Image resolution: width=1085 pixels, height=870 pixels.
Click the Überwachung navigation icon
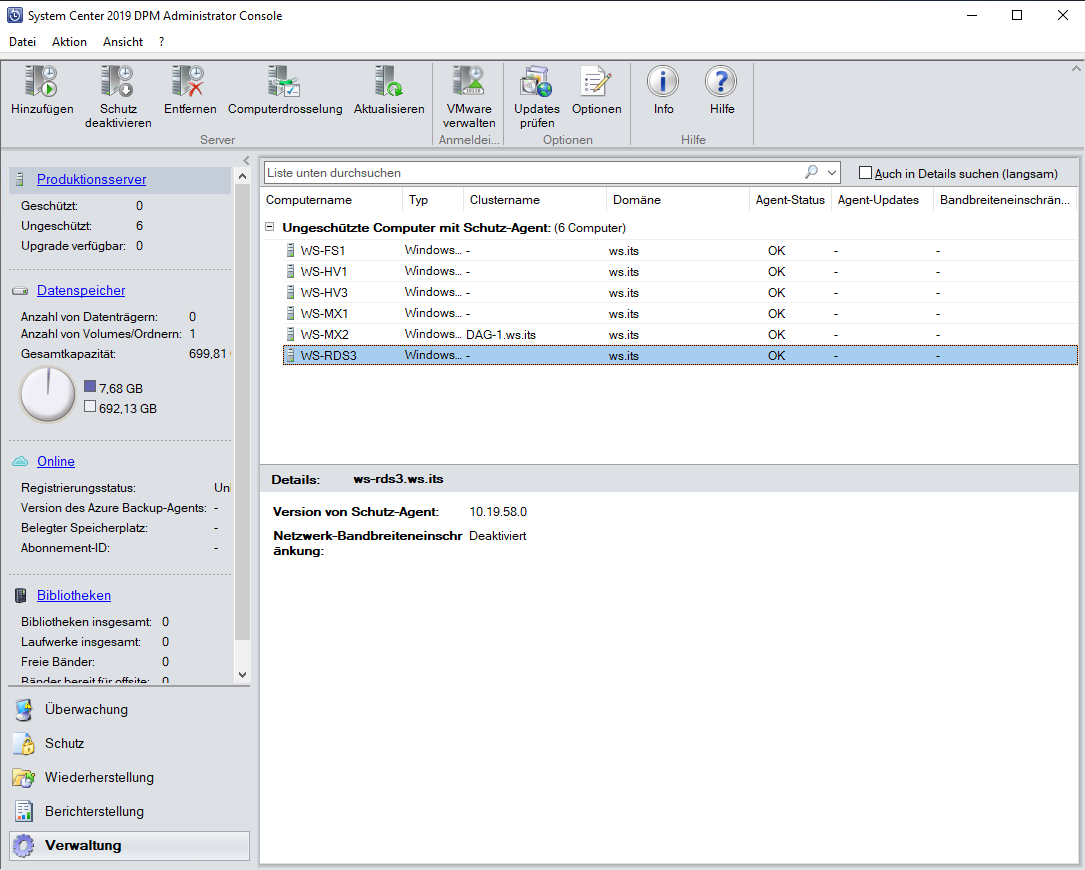pos(24,709)
